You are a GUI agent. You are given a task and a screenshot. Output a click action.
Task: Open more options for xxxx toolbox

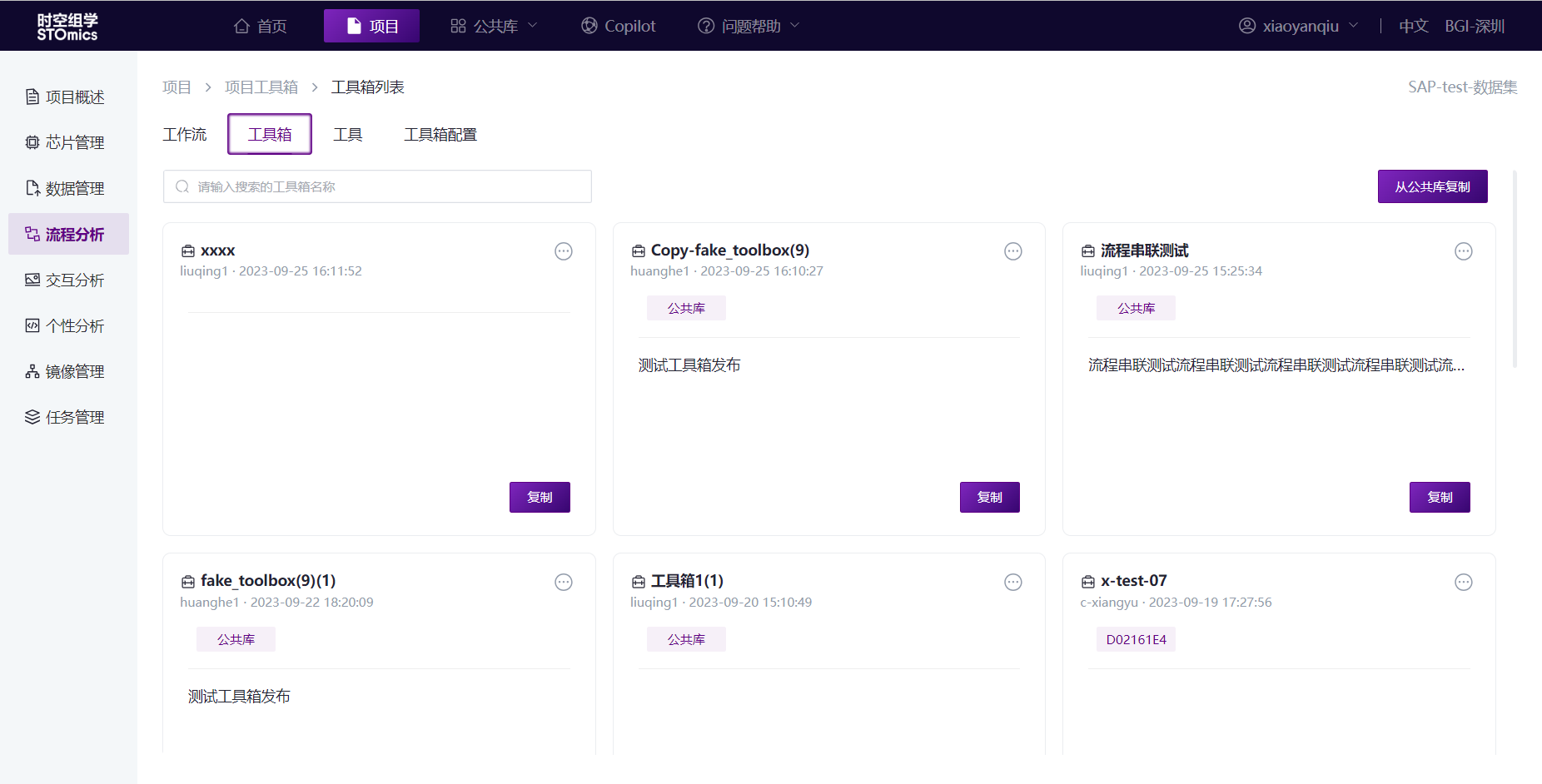coord(564,251)
